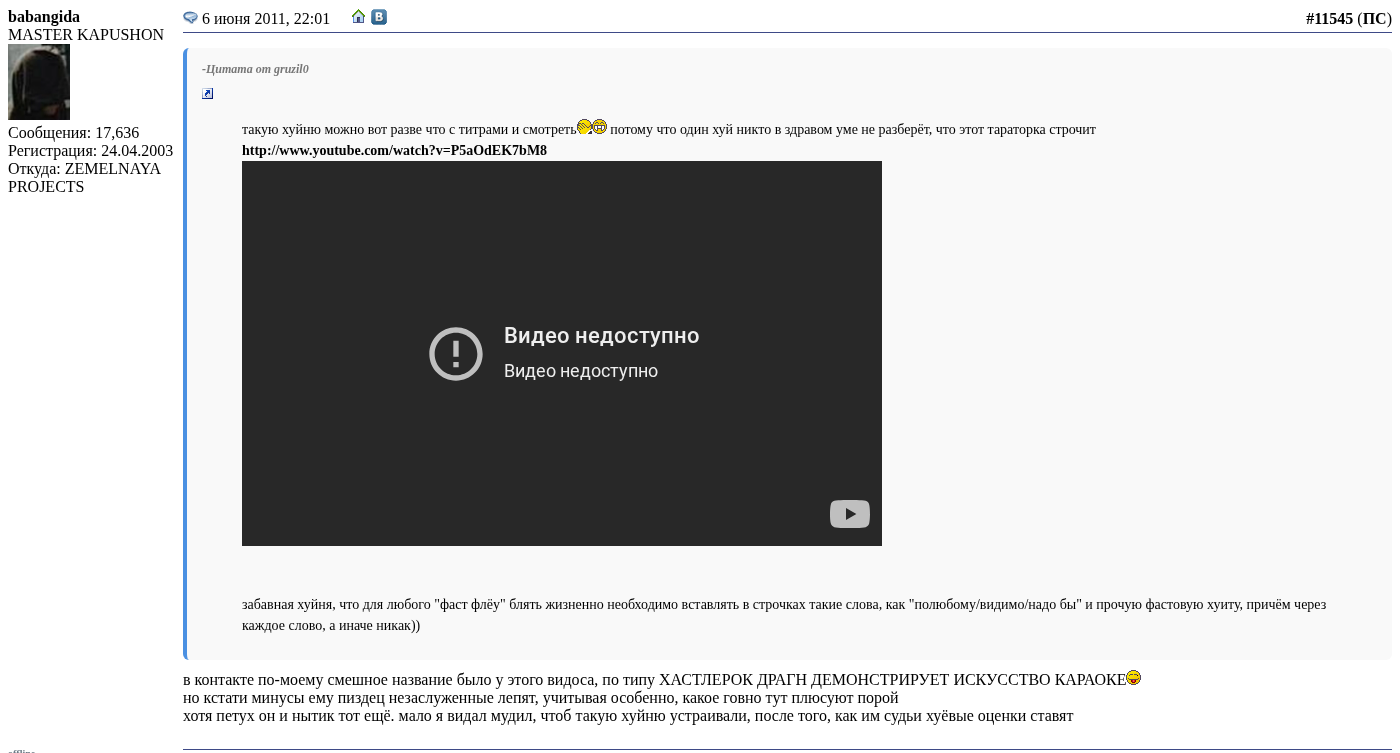Jump to original post via quote arrow icon
The height and width of the screenshot is (753, 1400).
208,94
